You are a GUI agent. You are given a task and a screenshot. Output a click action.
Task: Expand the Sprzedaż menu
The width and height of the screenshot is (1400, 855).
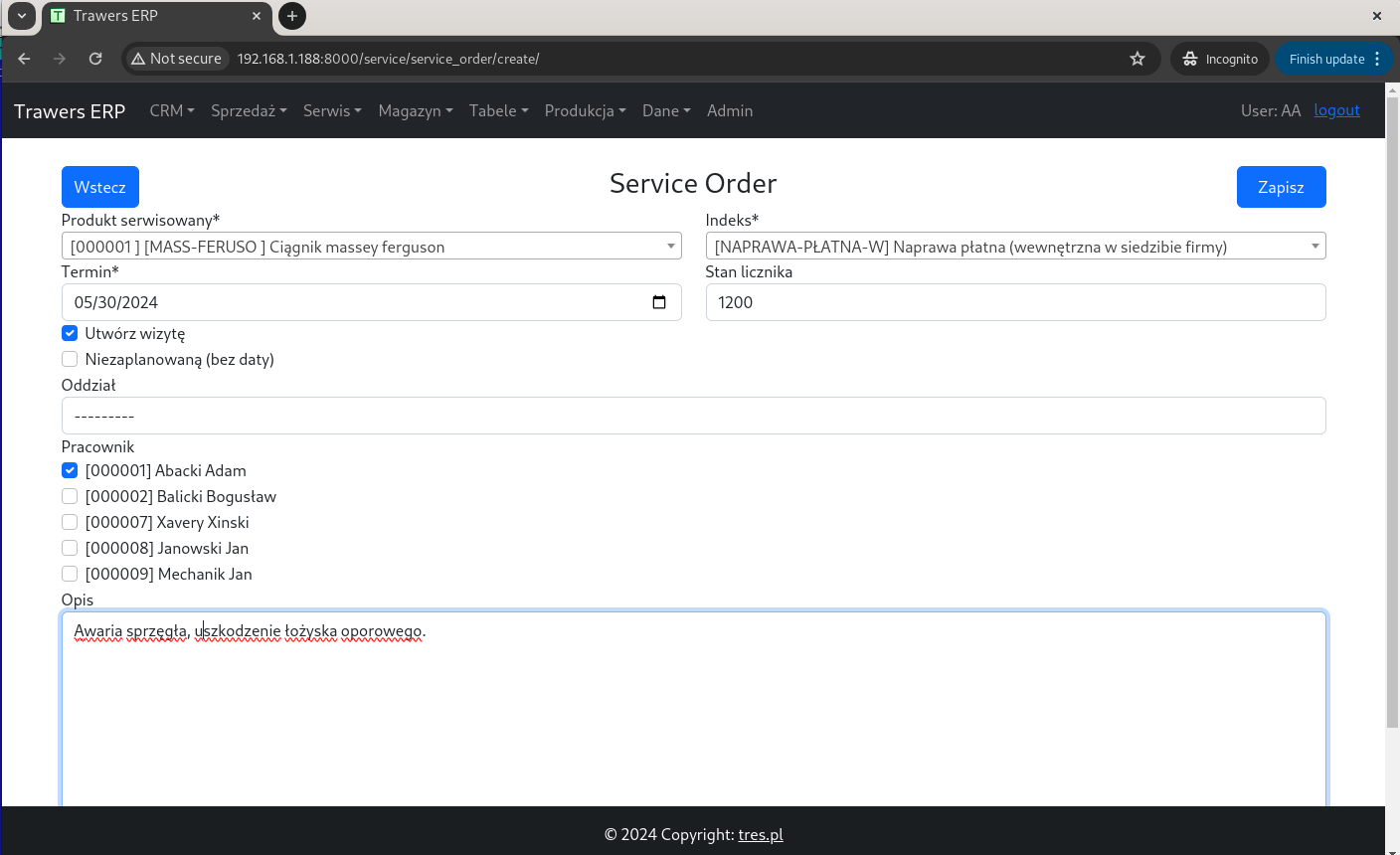[x=249, y=110]
